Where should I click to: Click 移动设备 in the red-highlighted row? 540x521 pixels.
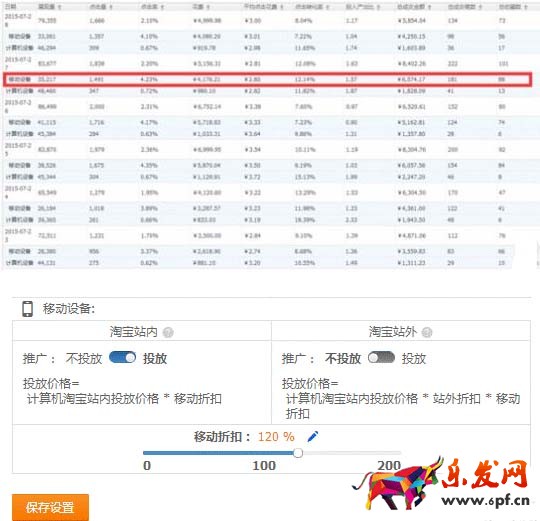(x=20, y=79)
